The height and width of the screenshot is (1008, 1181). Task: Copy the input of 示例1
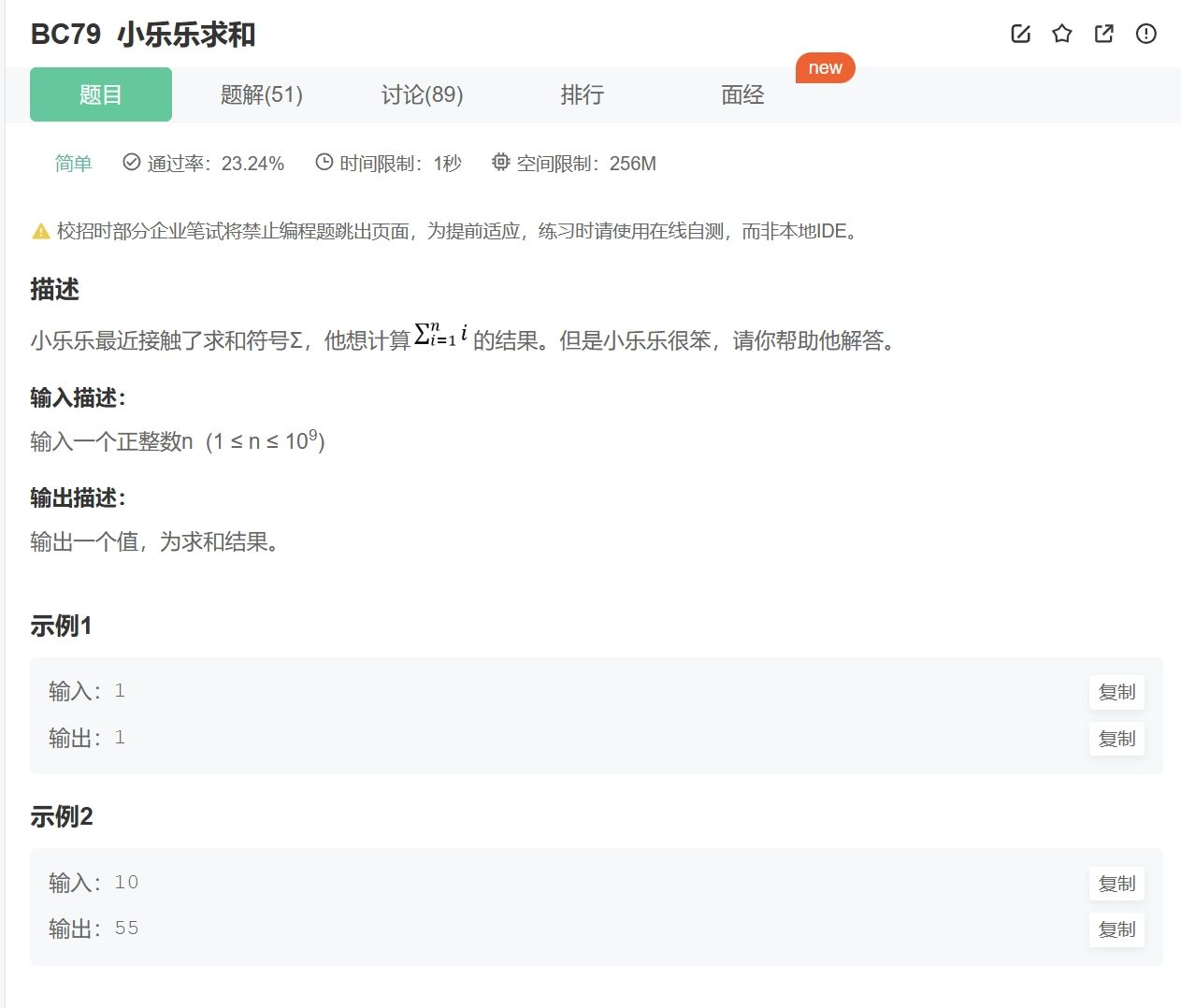click(x=1116, y=692)
